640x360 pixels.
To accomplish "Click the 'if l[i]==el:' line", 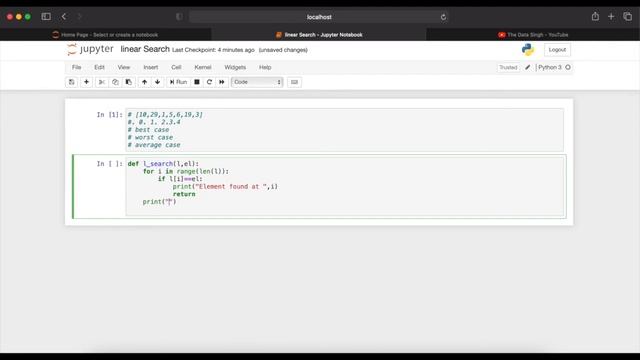I will 180,179.
